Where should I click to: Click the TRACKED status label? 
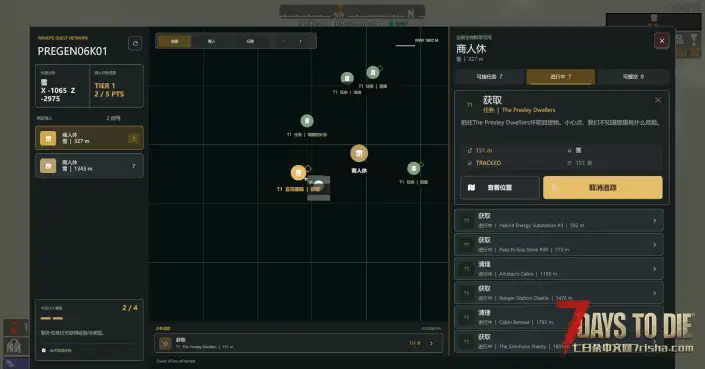[488, 163]
